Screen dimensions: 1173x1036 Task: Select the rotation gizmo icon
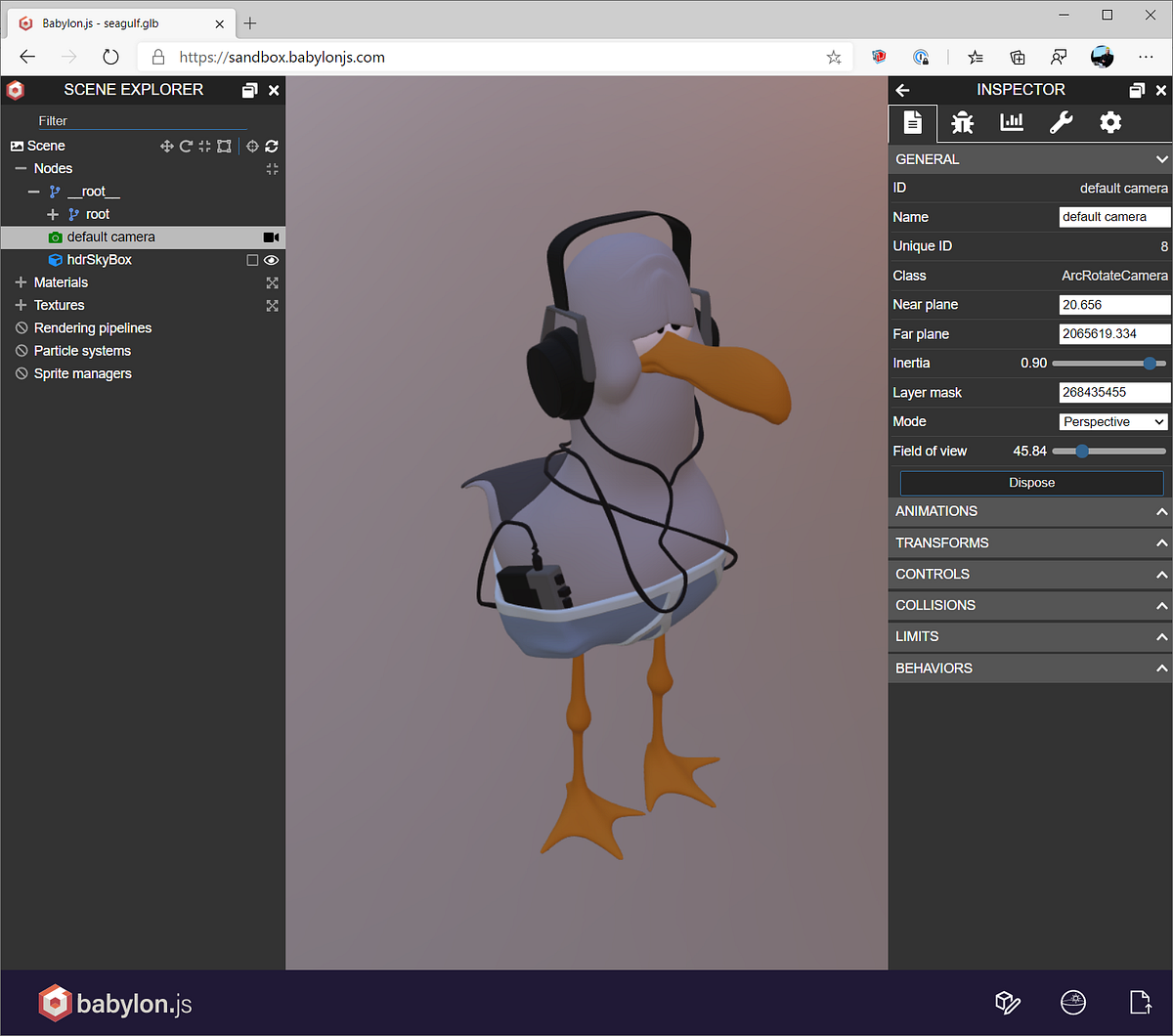[x=185, y=147]
